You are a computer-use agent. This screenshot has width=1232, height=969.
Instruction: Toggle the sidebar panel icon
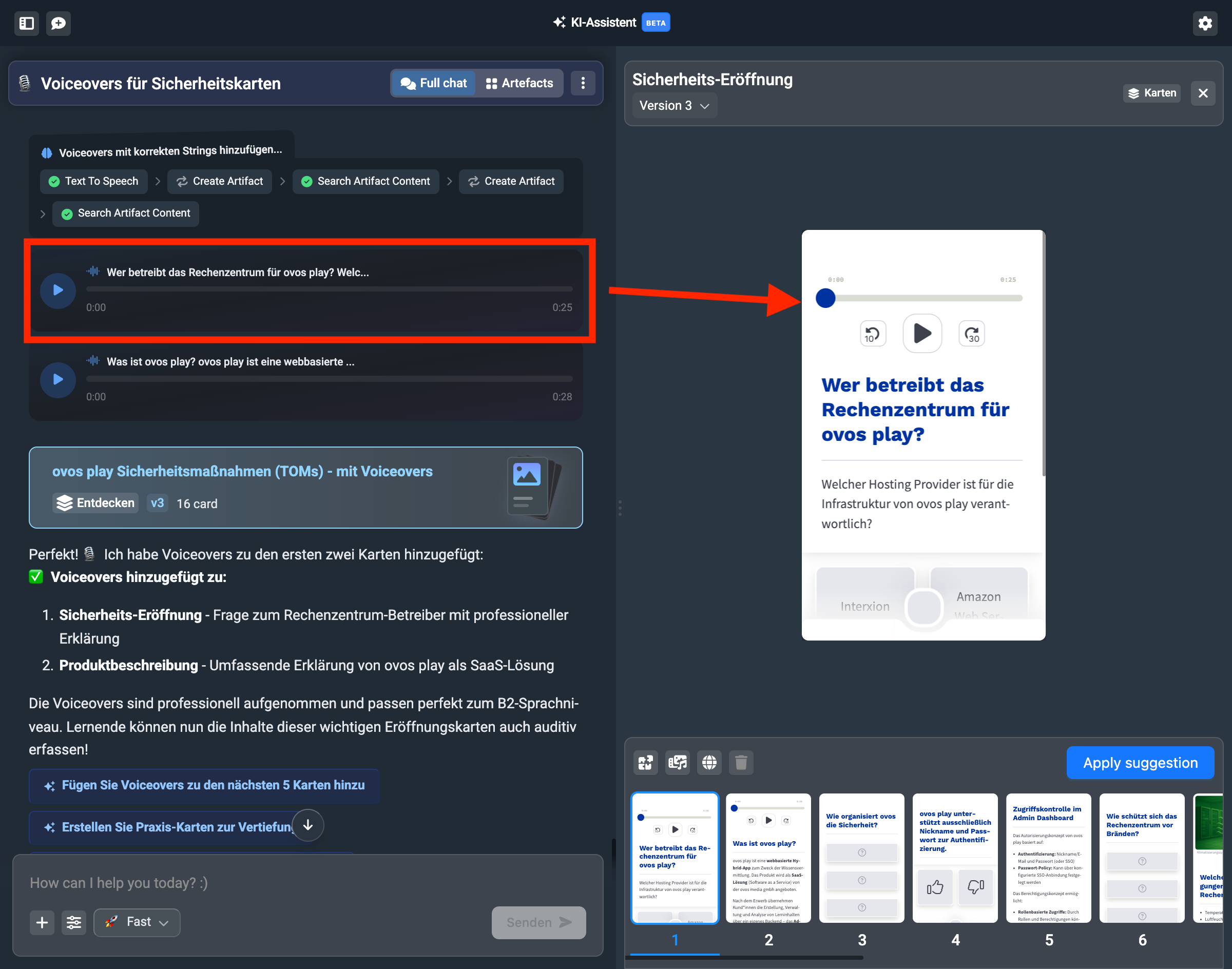[27, 23]
